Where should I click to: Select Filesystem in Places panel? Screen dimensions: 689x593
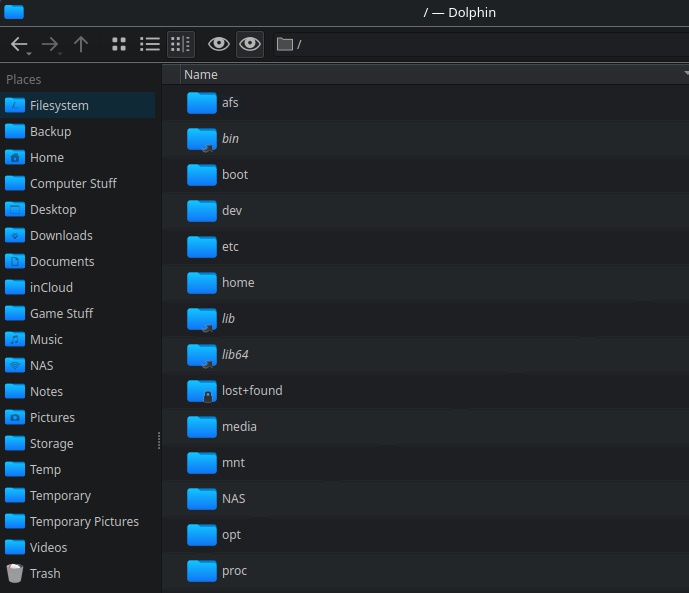pyautogui.click(x=78, y=105)
